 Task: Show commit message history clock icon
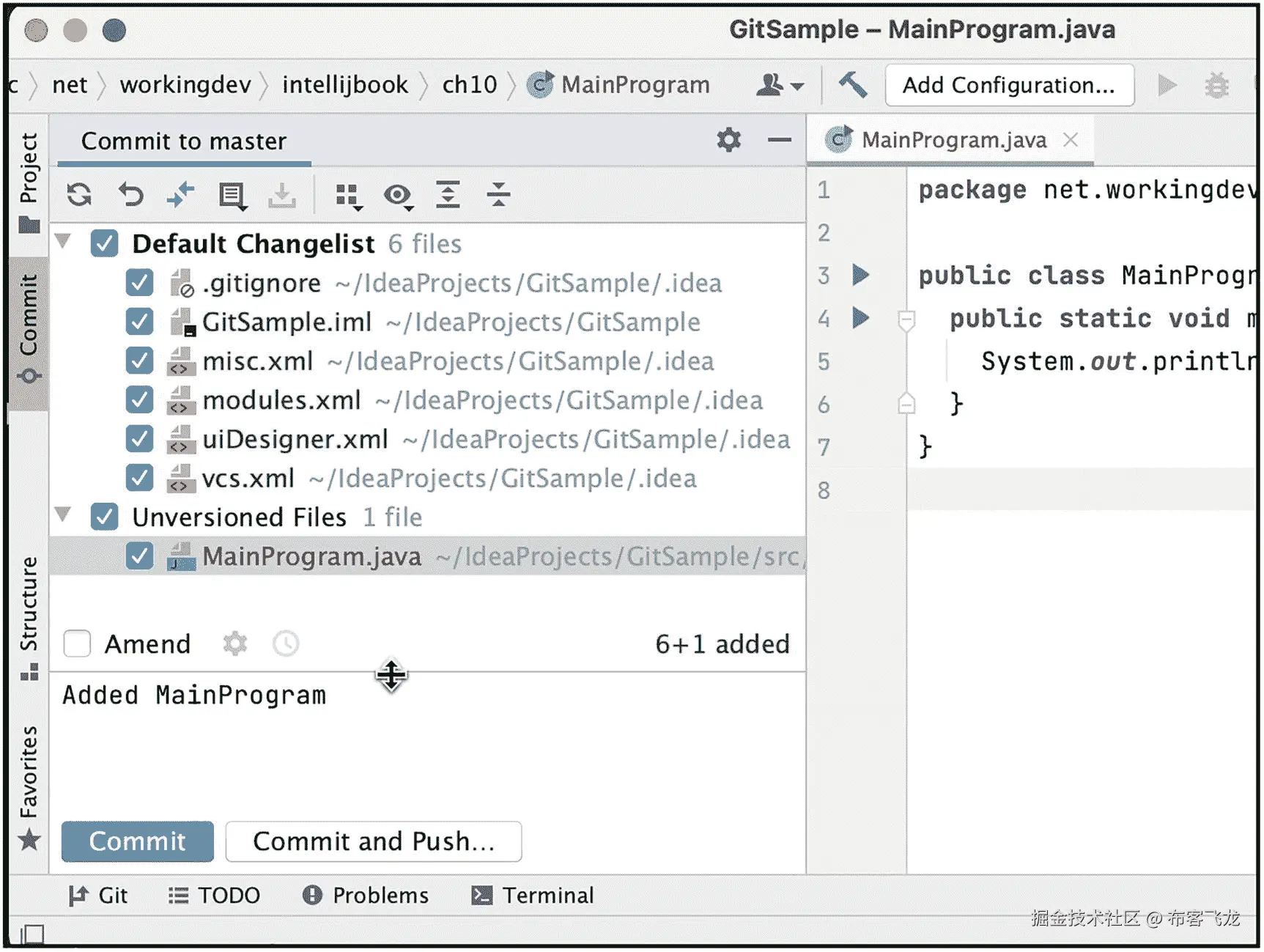click(286, 644)
